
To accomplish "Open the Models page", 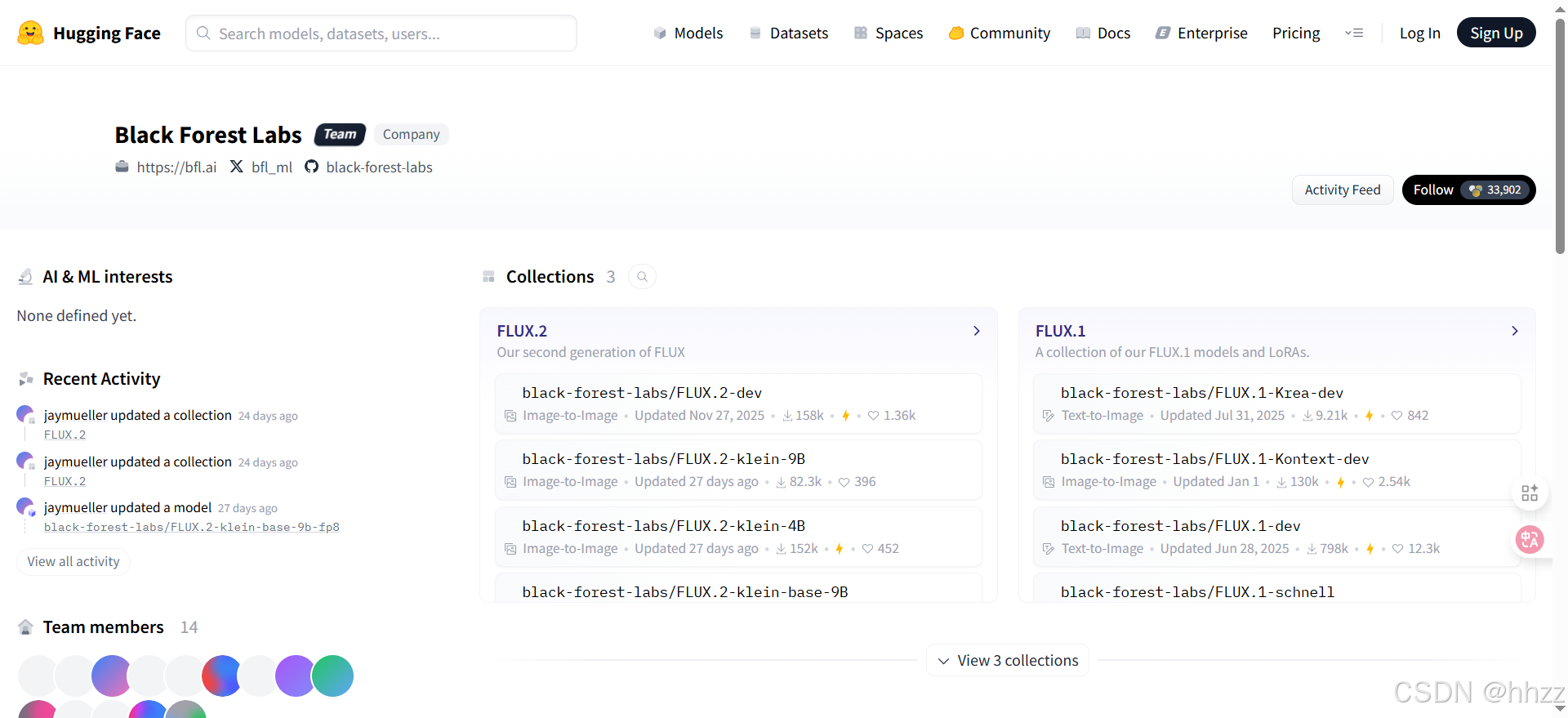I will pyautogui.click(x=688, y=33).
